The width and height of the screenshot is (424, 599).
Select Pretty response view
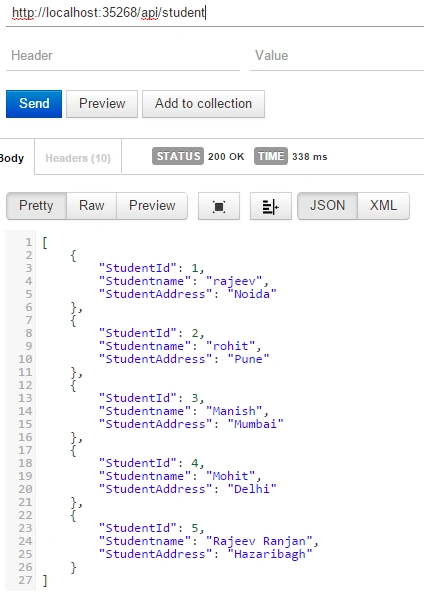pos(36,206)
